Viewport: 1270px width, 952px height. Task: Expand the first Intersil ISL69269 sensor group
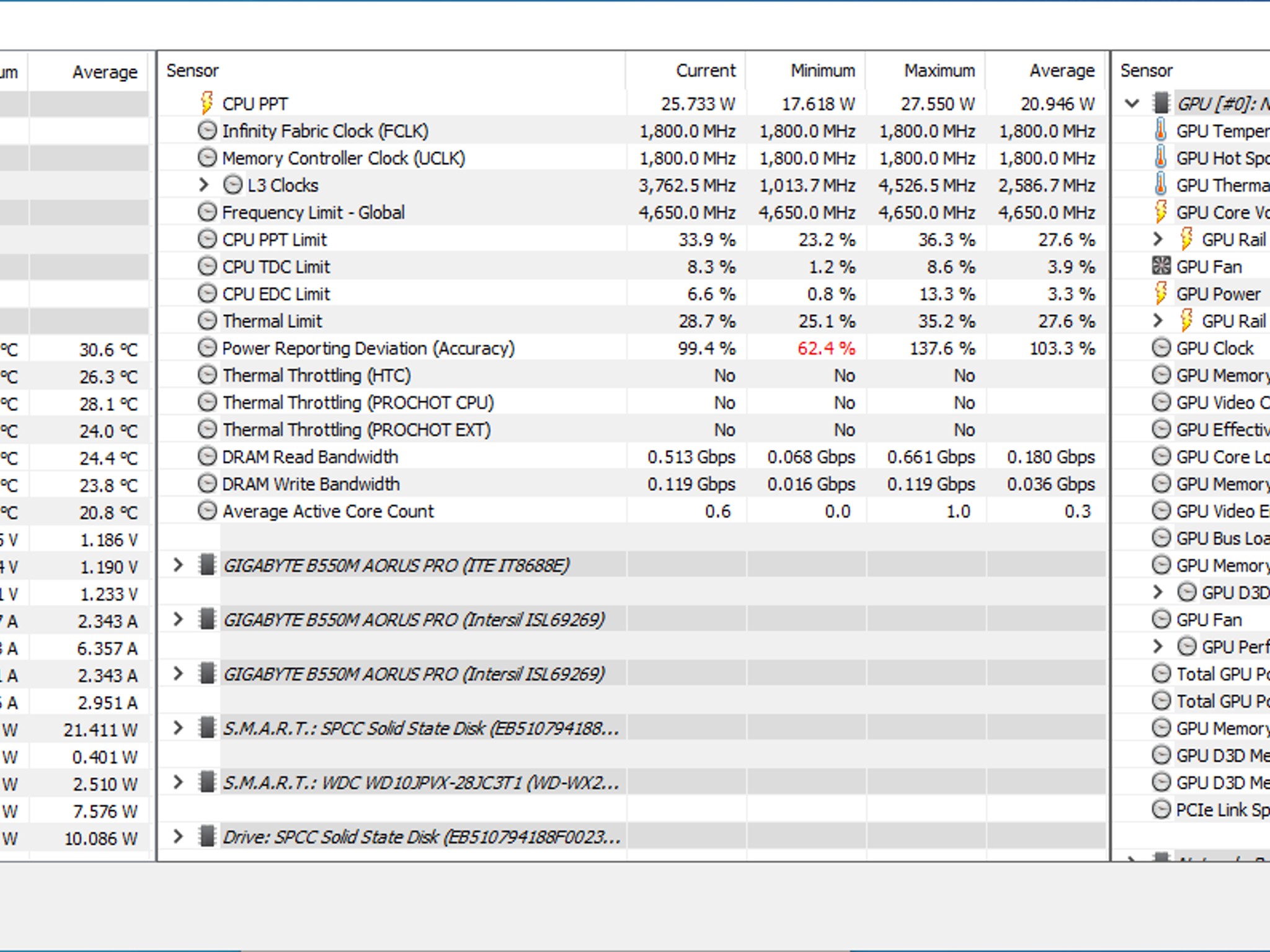tap(178, 619)
